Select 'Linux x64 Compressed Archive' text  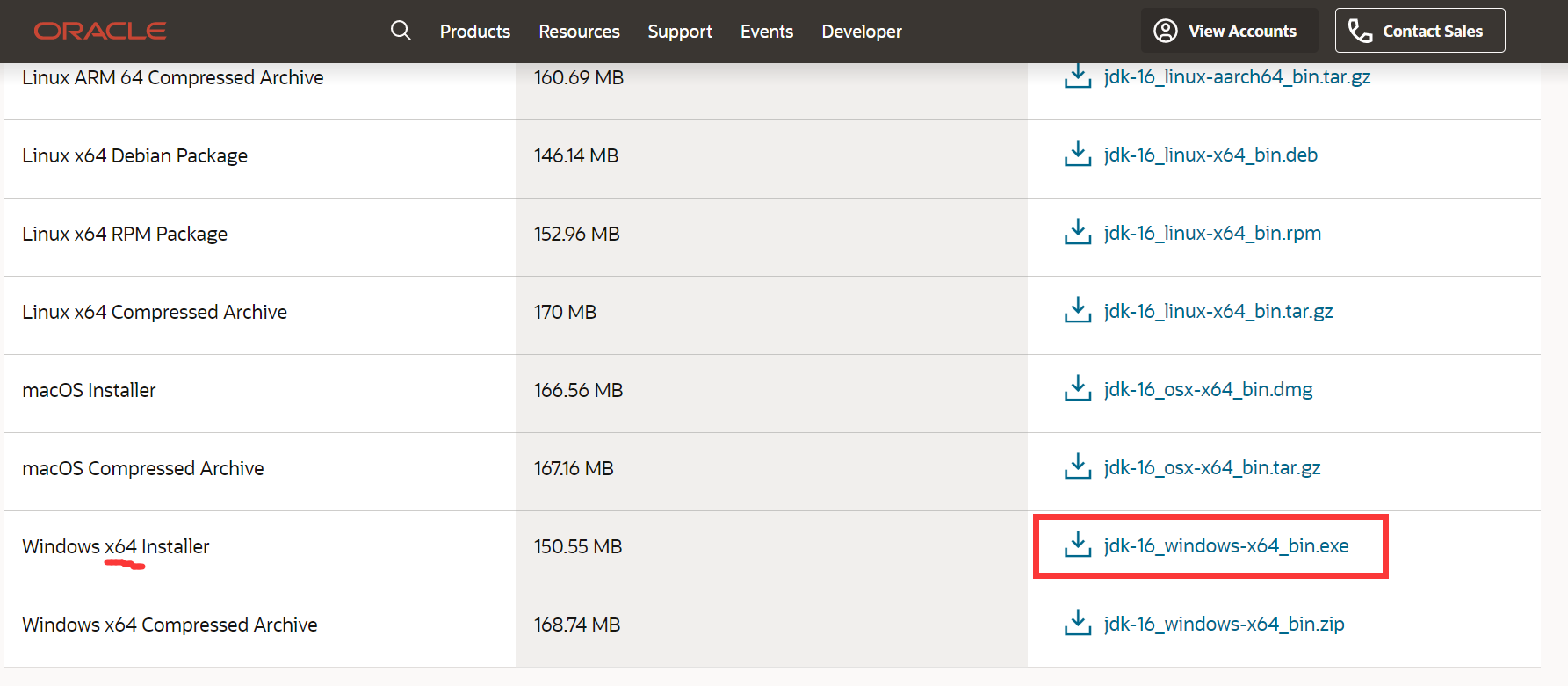[155, 312]
